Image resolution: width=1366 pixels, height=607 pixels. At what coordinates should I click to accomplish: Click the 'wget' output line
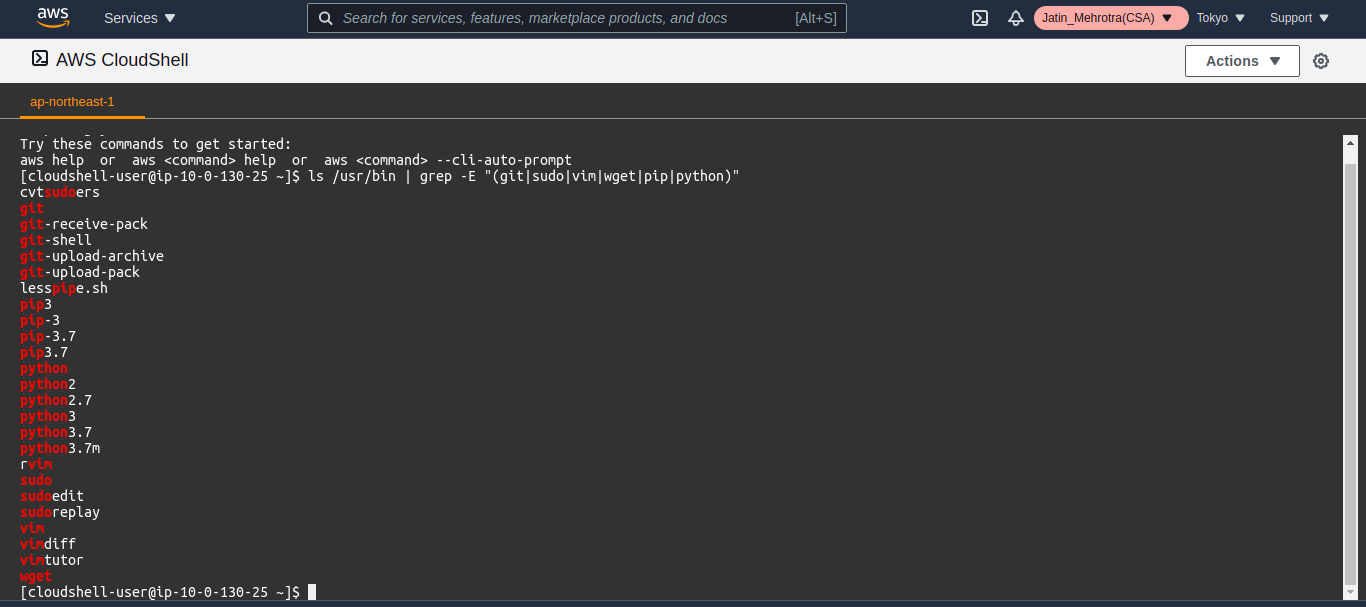36,576
